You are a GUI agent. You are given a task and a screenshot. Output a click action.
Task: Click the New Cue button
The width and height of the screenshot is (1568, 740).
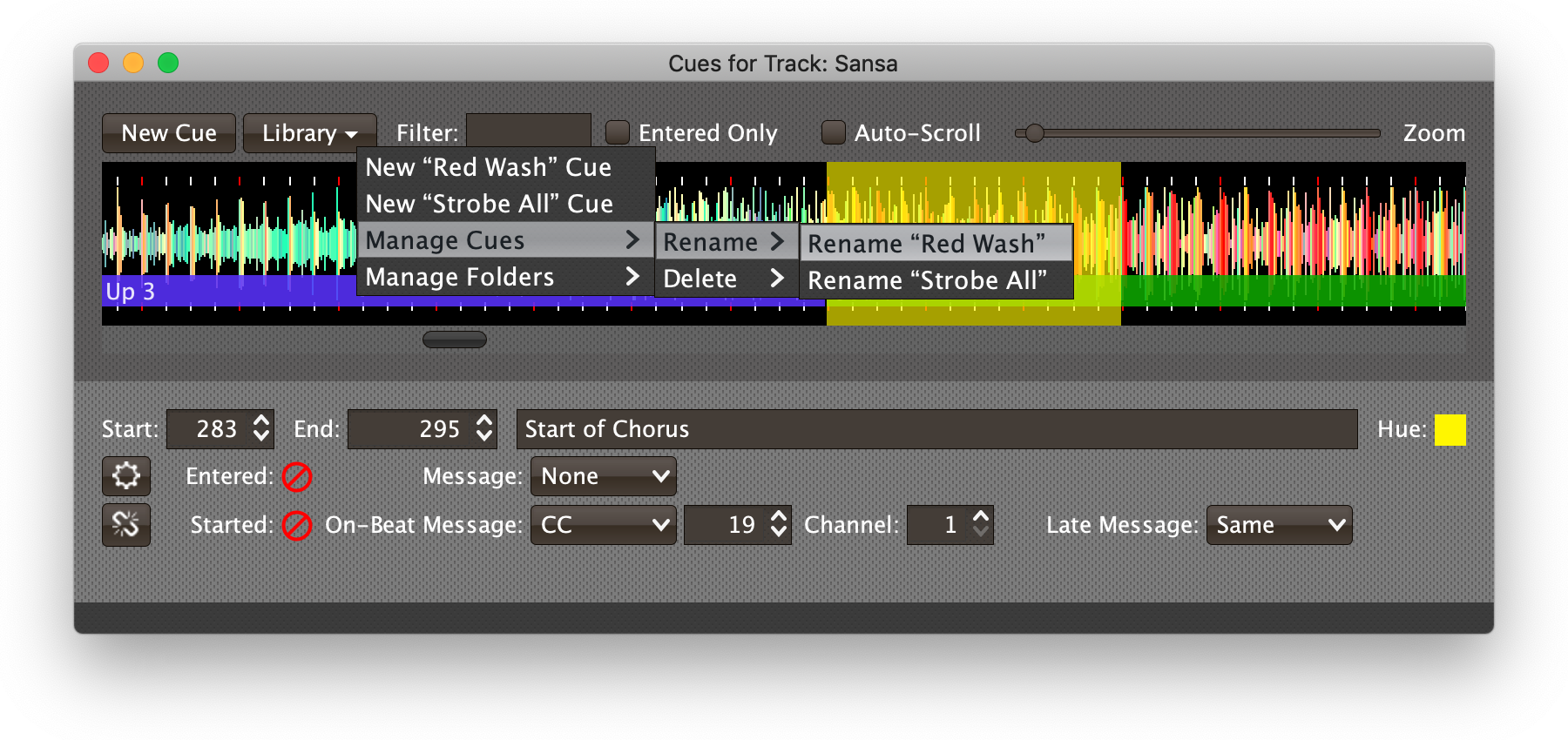pyautogui.click(x=169, y=133)
